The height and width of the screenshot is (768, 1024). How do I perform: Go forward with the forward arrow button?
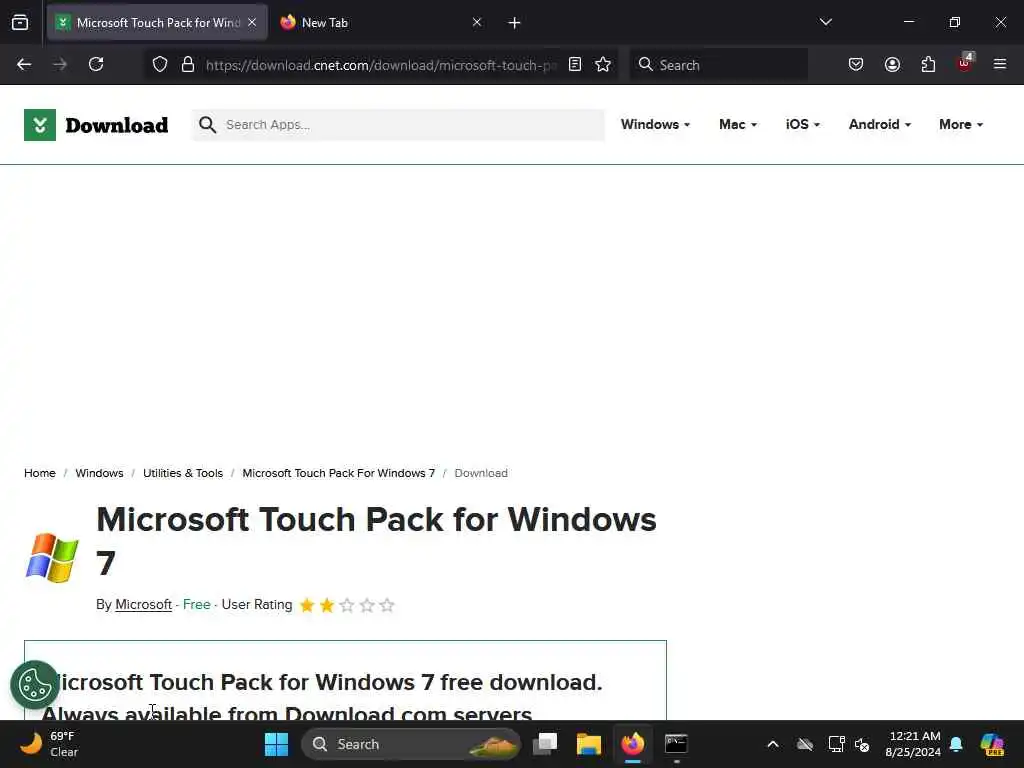click(60, 65)
